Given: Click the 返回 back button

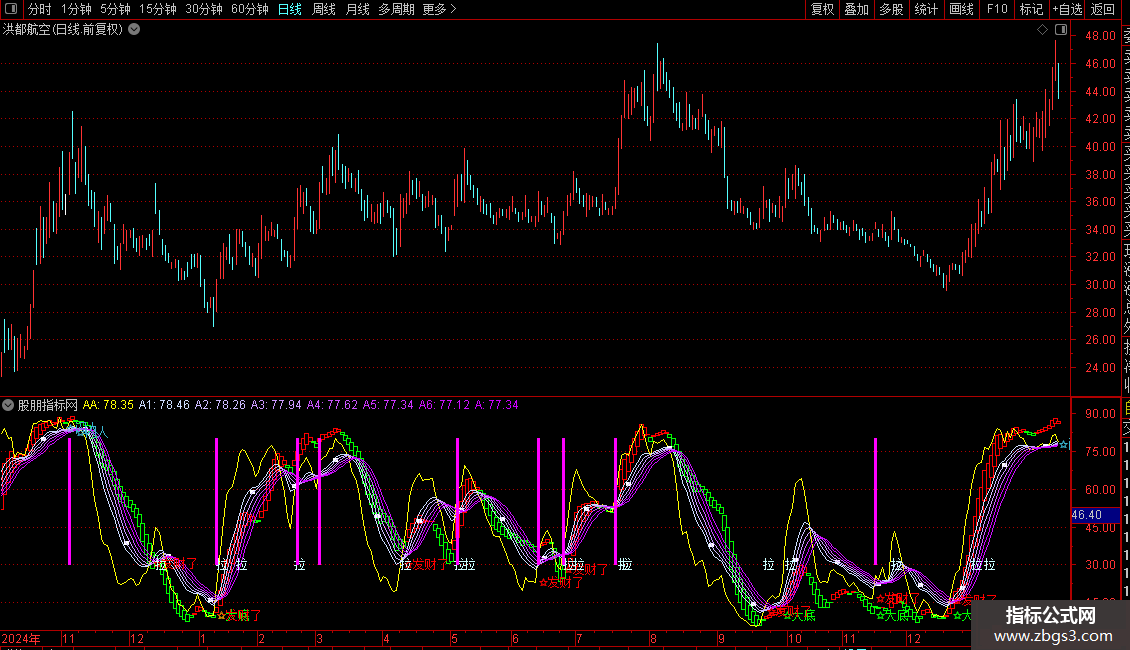Looking at the screenshot, I should tap(1102, 9).
